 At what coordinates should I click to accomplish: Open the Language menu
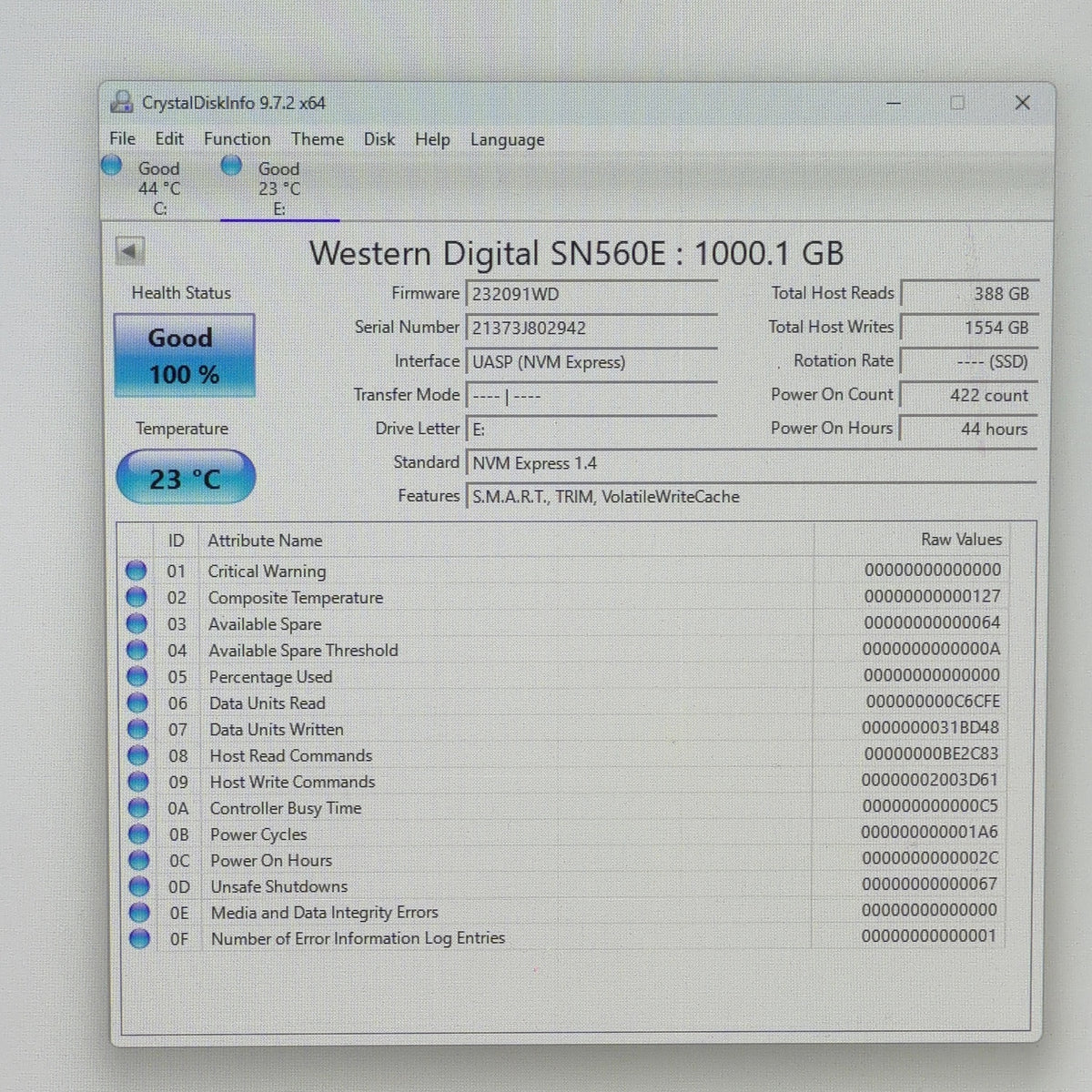(508, 140)
